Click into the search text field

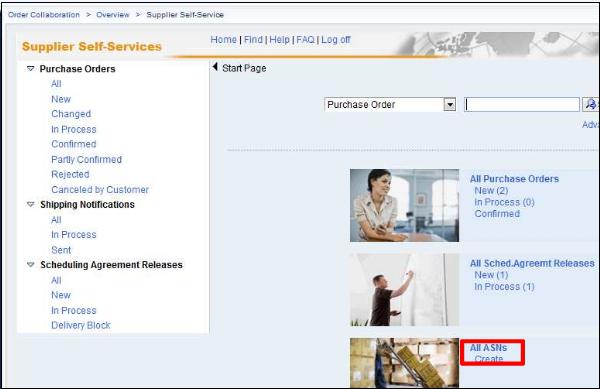(x=522, y=104)
